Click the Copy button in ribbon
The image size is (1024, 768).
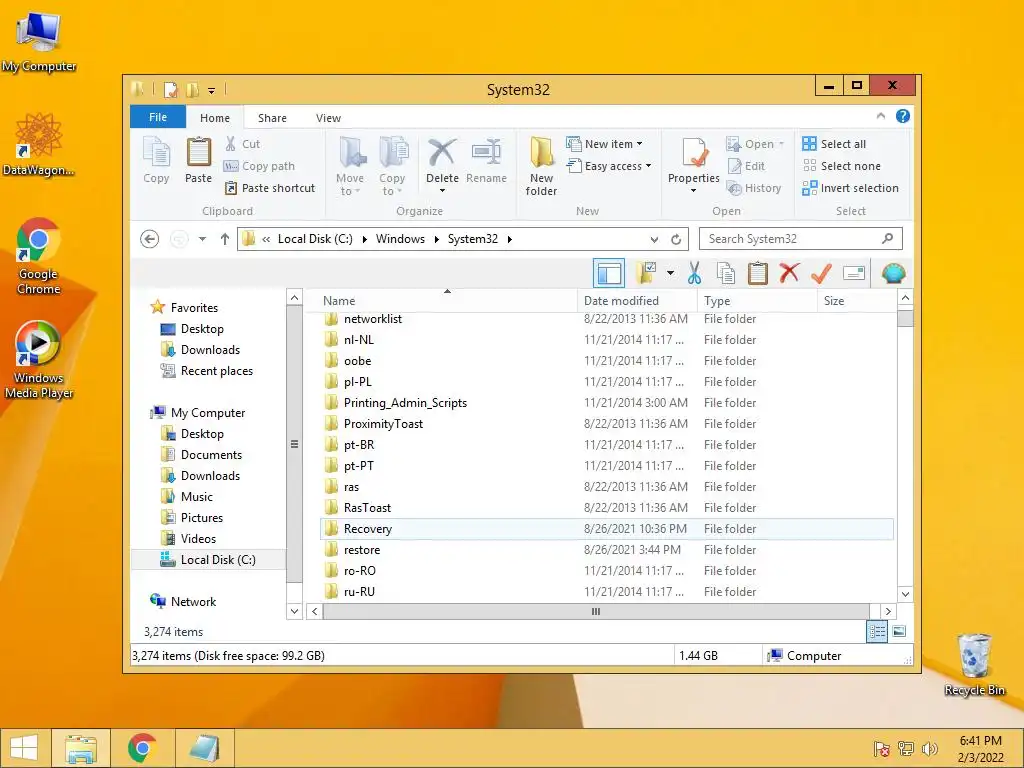pos(156,161)
